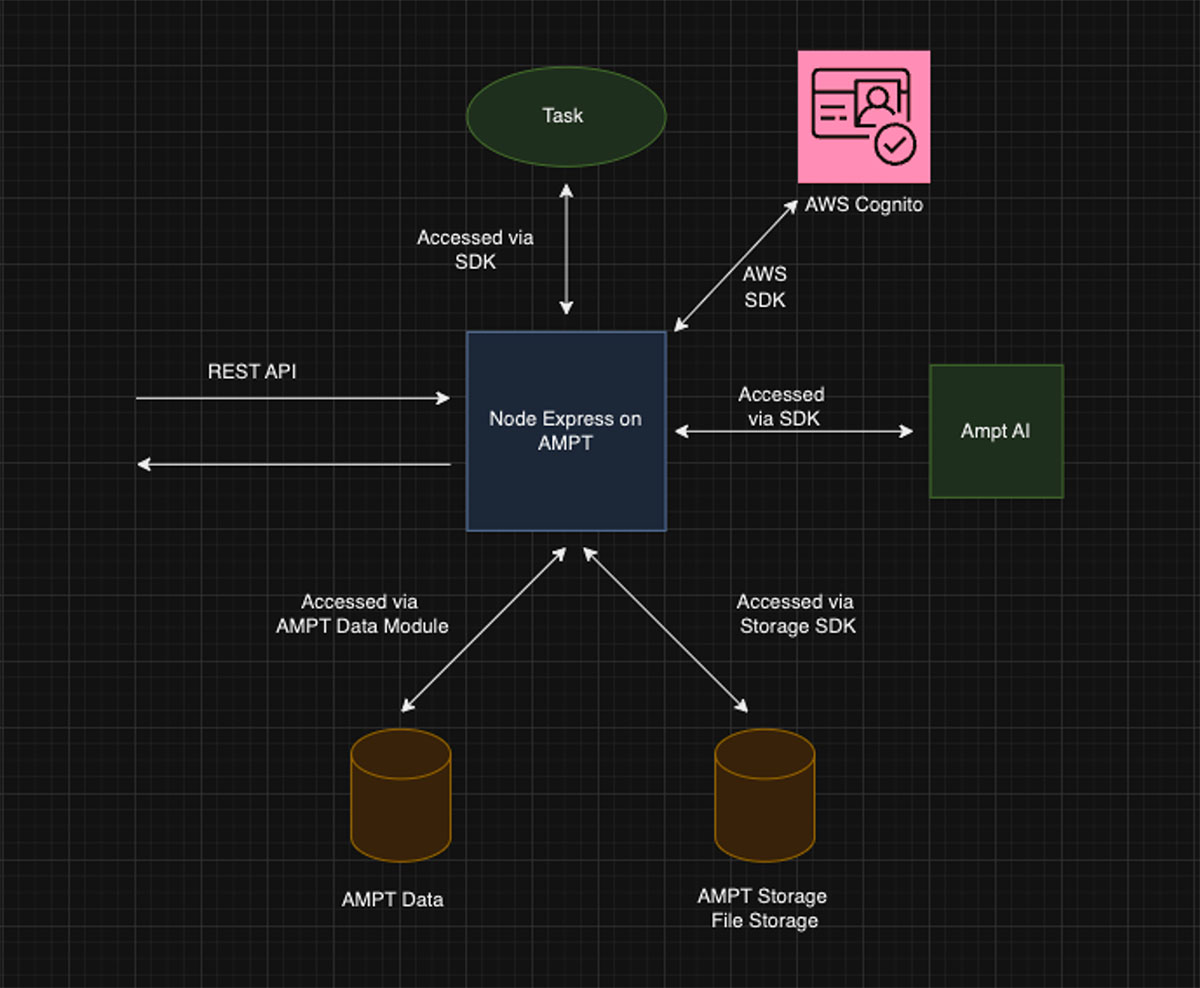The image size is (1200, 988).
Task: Select the incoming REST API arrow line
Action: (x=293, y=398)
